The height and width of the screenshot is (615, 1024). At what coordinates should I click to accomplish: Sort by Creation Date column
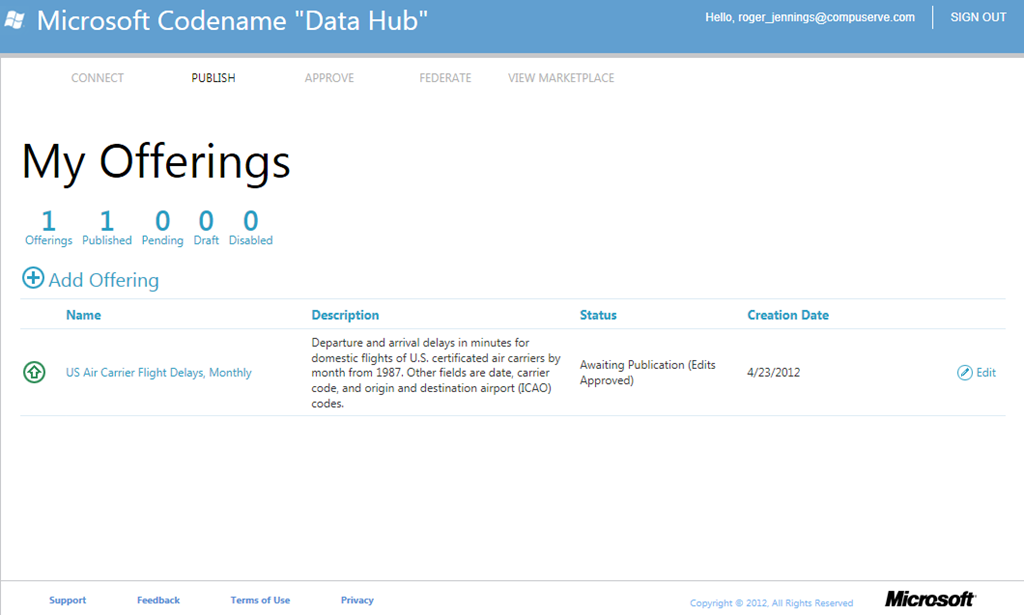coord(788,315)
